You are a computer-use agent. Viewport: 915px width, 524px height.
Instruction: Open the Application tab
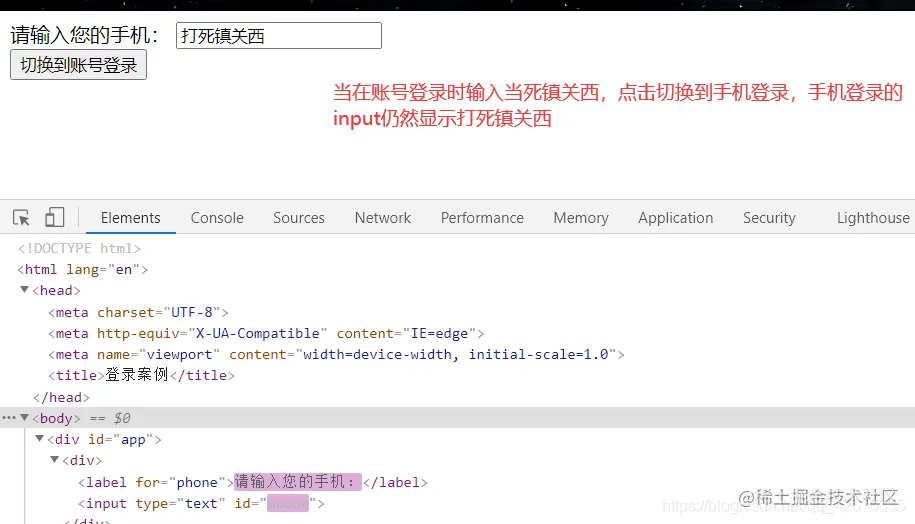pyautogui.click(x=675, y=218)
